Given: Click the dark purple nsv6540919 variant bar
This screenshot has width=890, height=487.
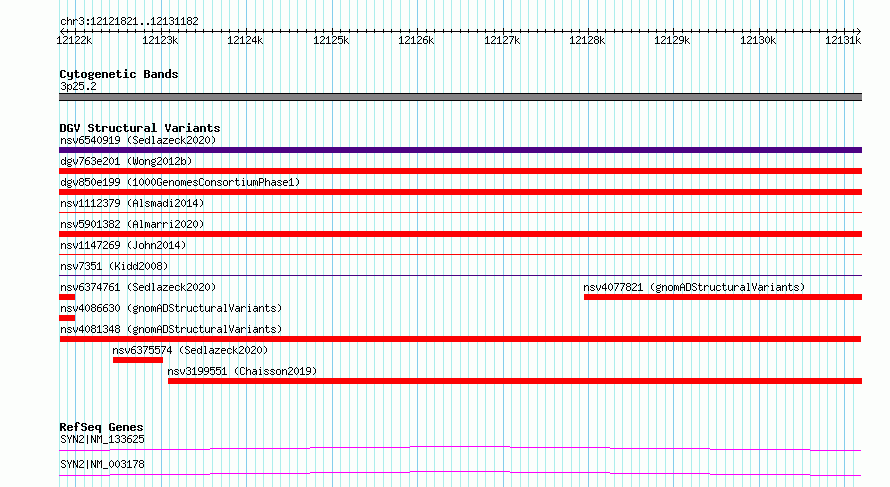Looking at the screenshot, I should pos(460,150).
